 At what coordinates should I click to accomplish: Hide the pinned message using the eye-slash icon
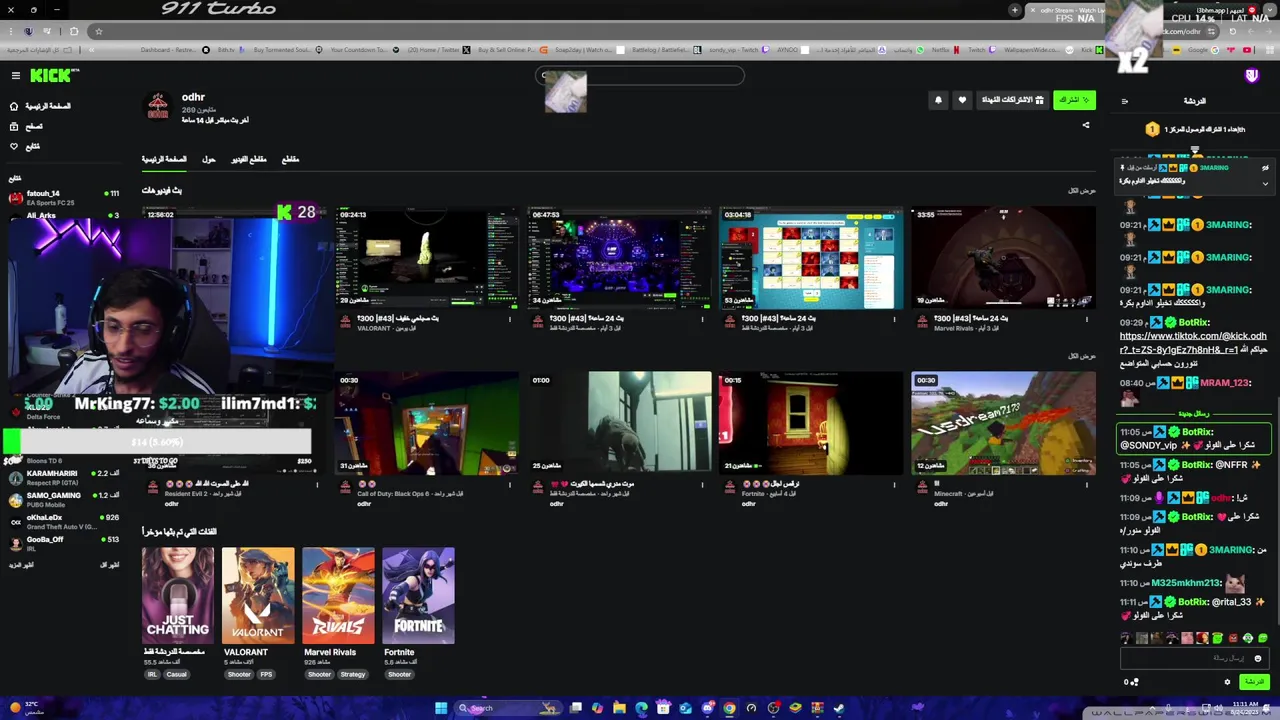pos(1265,168)
